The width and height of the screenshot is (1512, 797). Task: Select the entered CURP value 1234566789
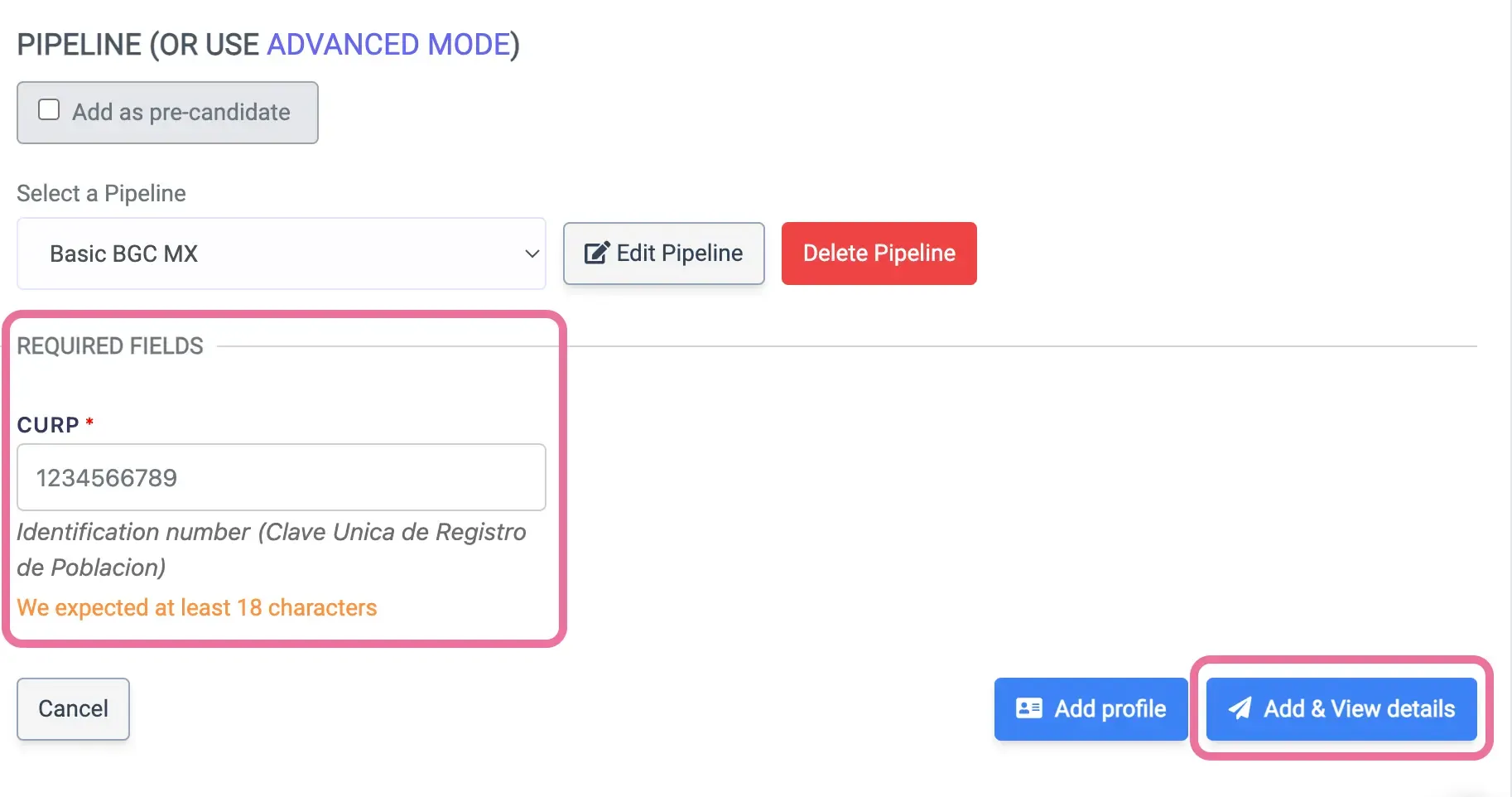click(x=106, y=477)
